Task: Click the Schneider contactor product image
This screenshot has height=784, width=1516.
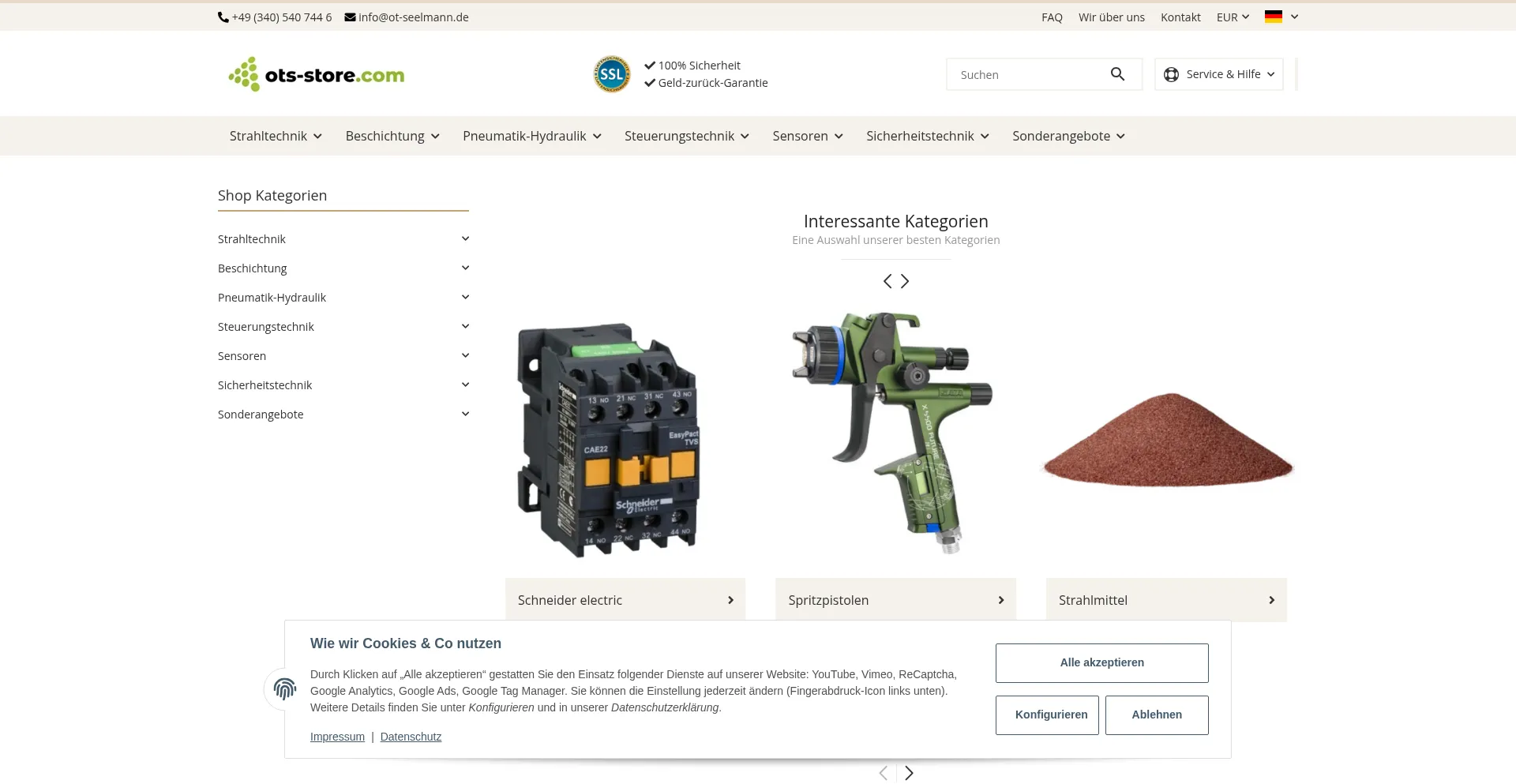Action: click(x=609, y=440)
